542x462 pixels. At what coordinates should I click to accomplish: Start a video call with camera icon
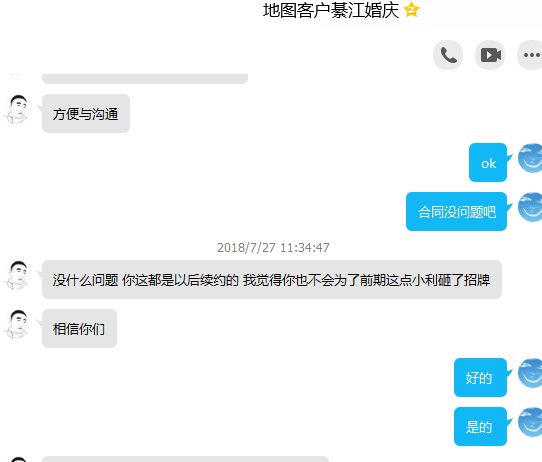[x=490, y=55]
